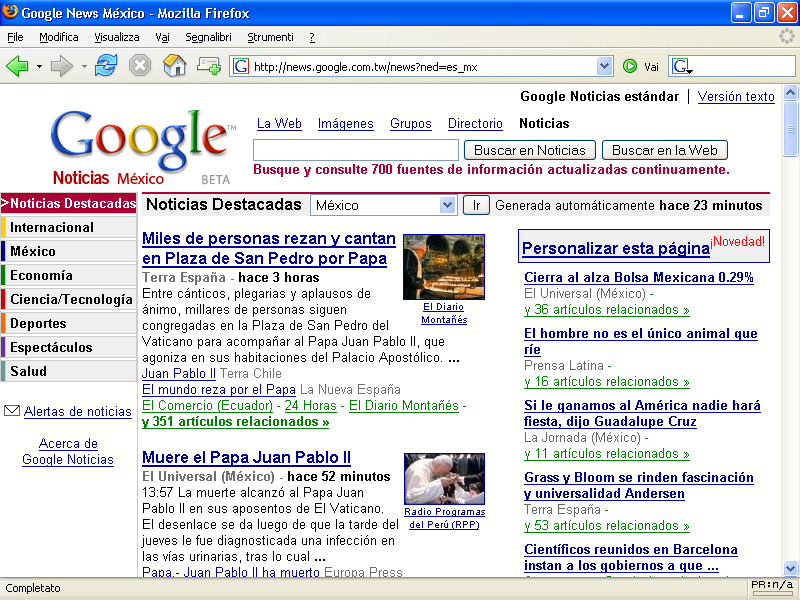The width and height of the screenshot is (800, 600).
Task: Click in the browser URL address field
Action: pos(423,67)
